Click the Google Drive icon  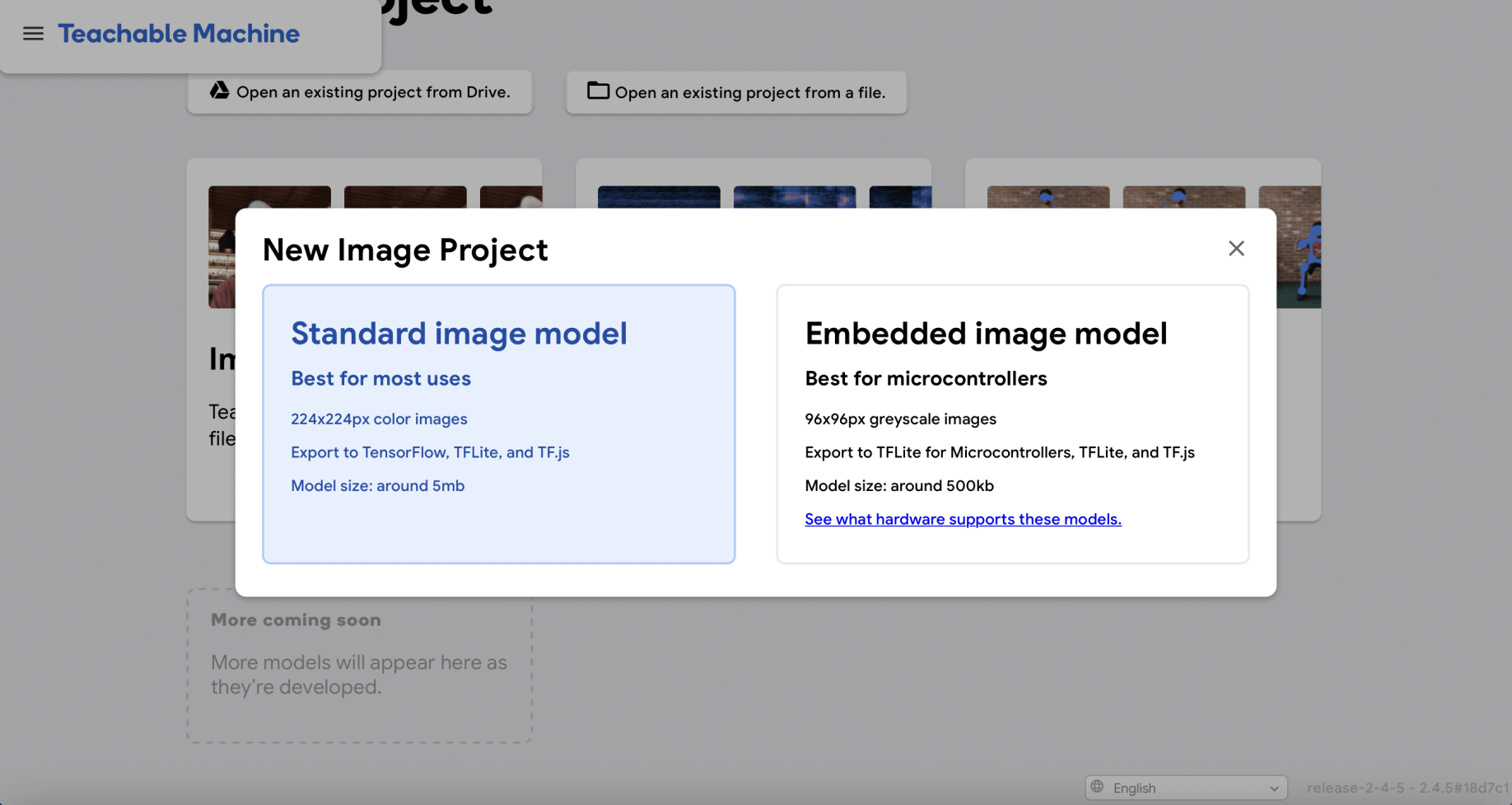tap(219, 91)
